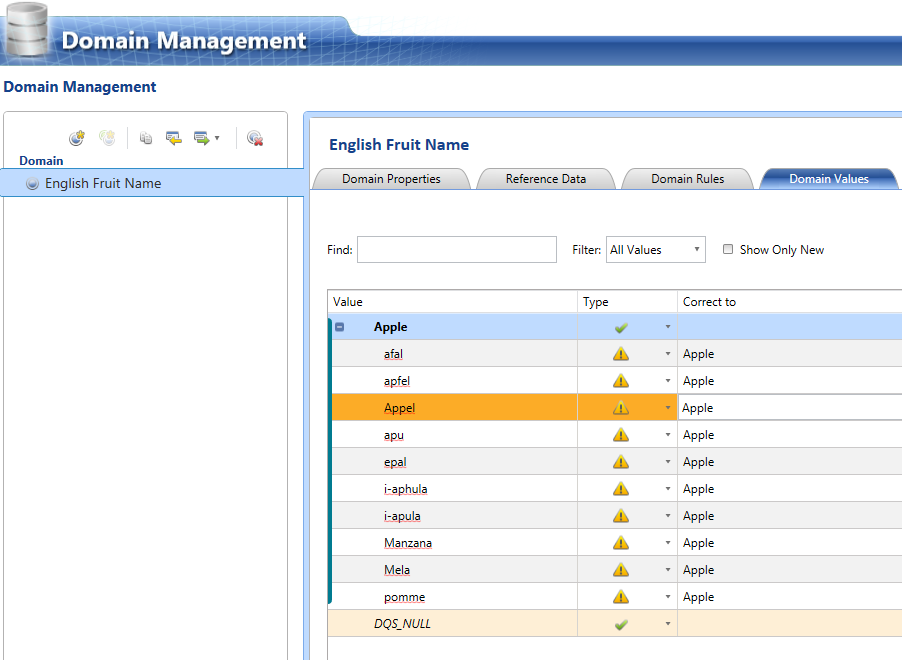Click the warning icon in the Appel row
902x660 pixels.
coord(621,408)
